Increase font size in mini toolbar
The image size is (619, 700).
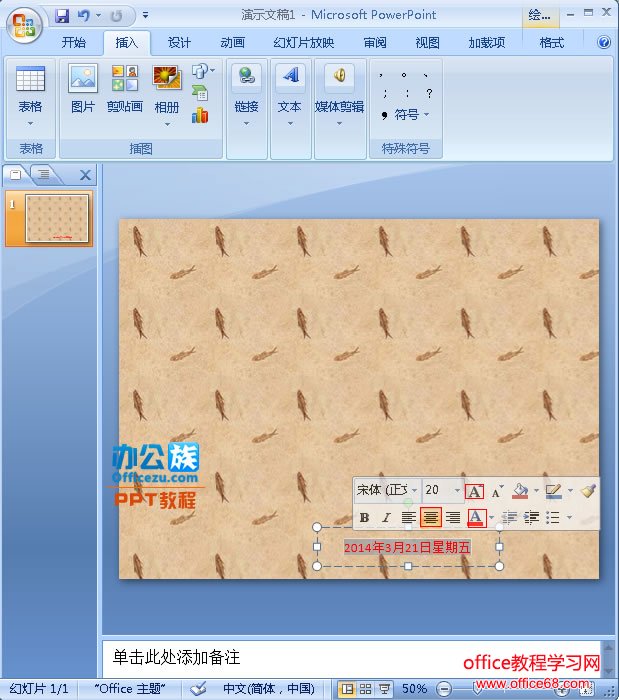pyautogui.click(x=474, y=492)
